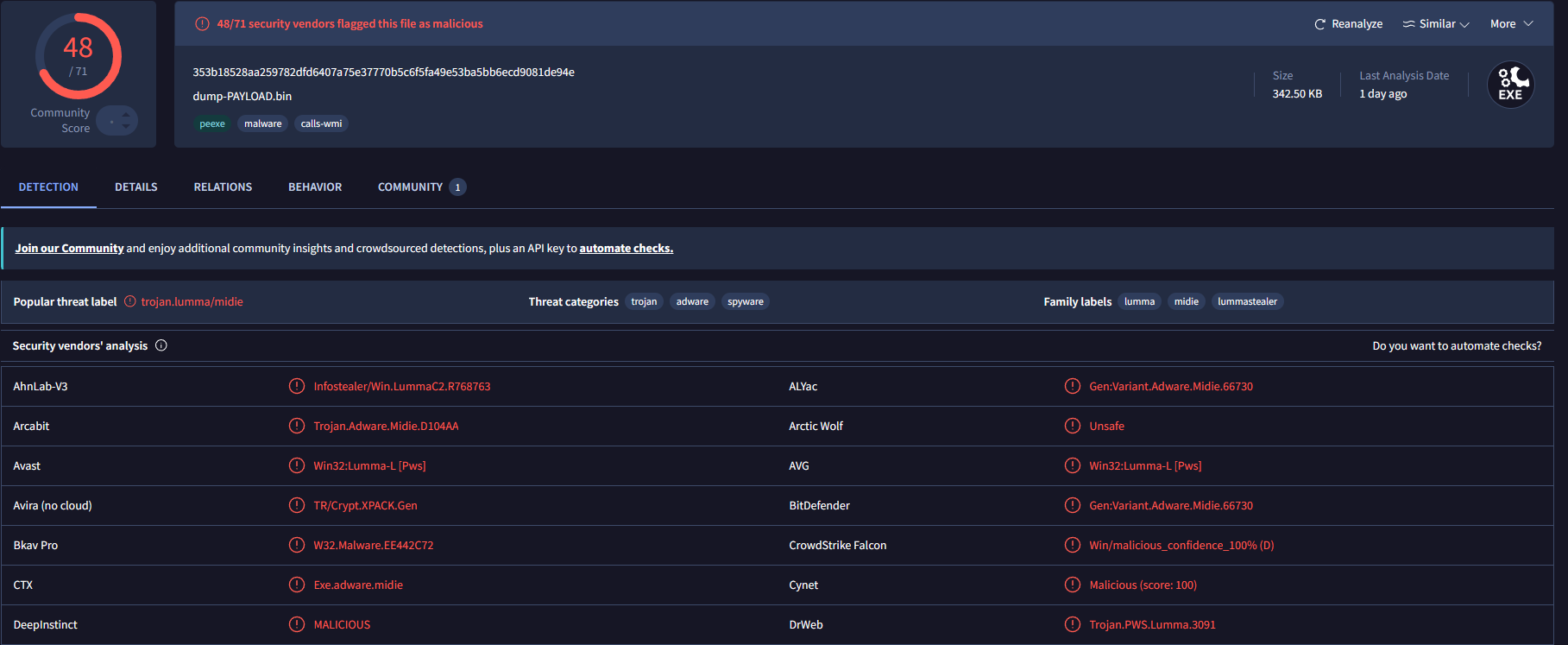The image size is (1568, 645).
Task: Click the Exe.adware.midie detection
Action: pos(358,585)
